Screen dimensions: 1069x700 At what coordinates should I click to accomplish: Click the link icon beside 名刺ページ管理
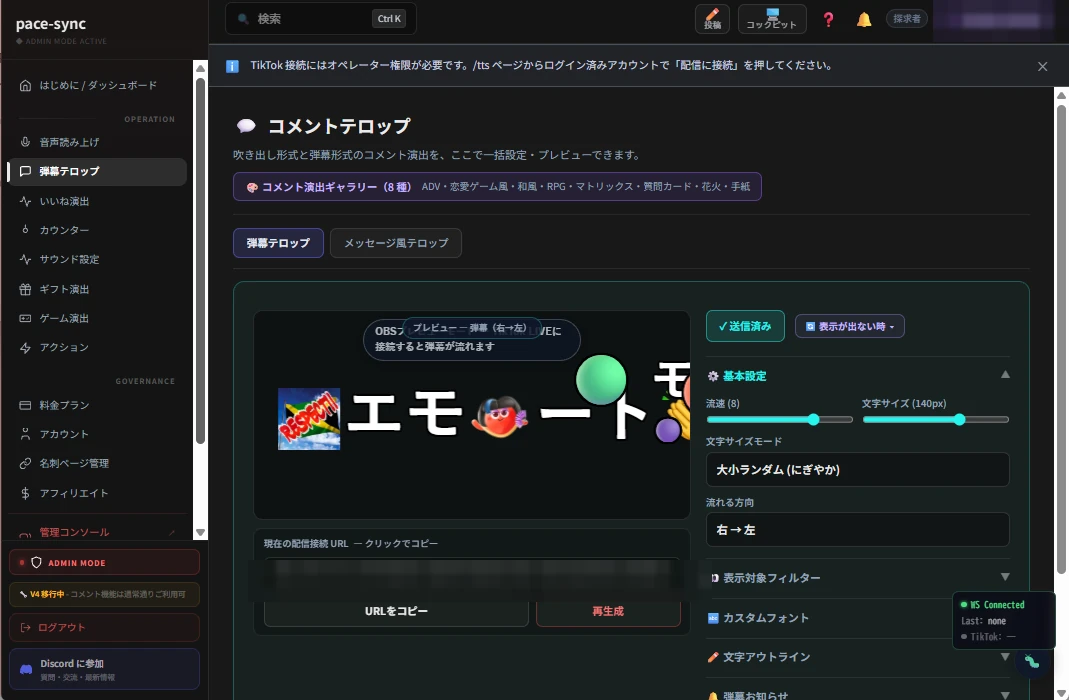tap(25, 463)
